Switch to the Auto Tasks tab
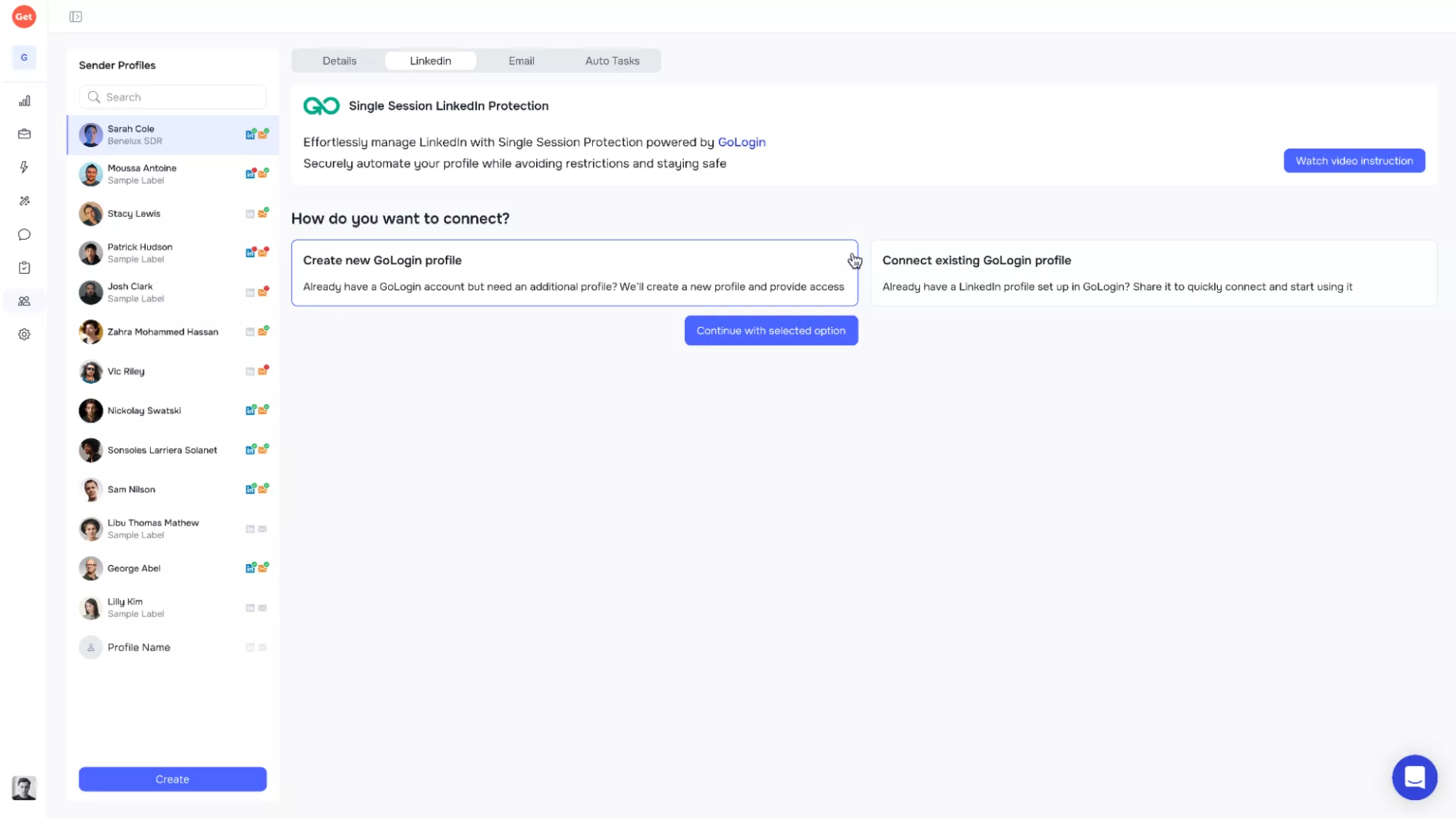Image resolution: width=1456 pixels, height=819 pixels. (612, 61)
